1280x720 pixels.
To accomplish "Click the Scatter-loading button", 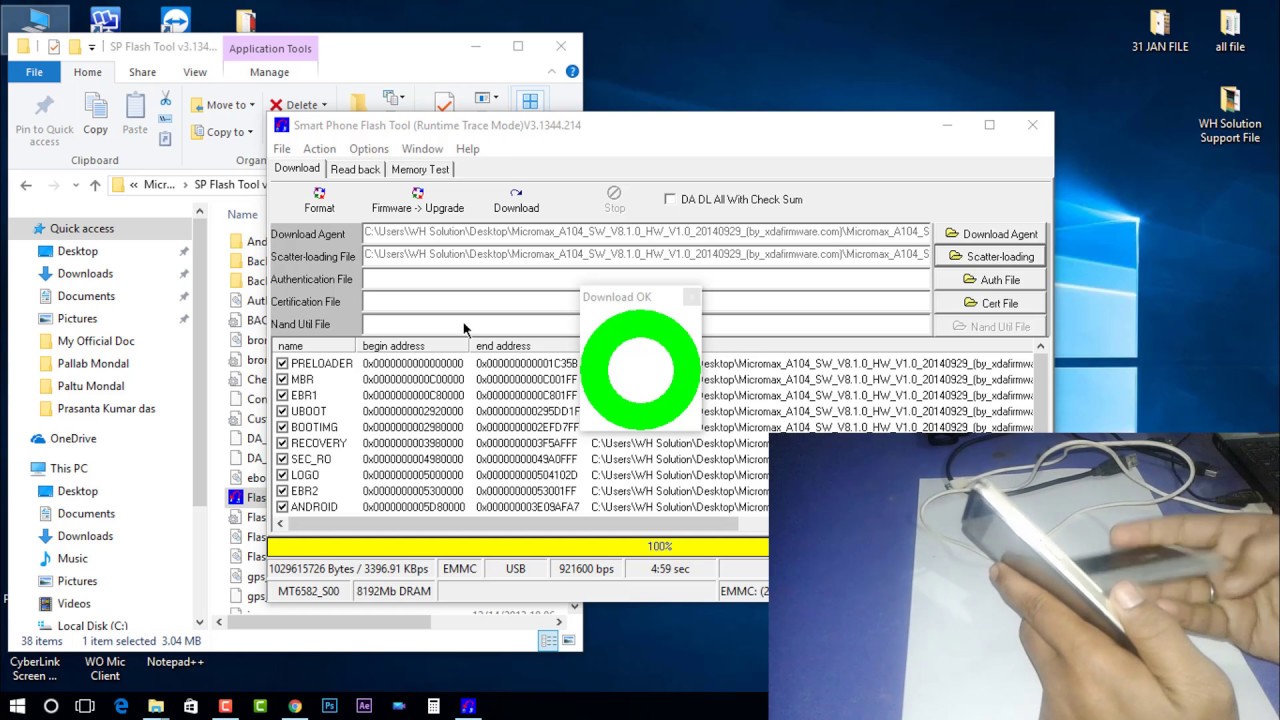I will [x=990, y=257].
